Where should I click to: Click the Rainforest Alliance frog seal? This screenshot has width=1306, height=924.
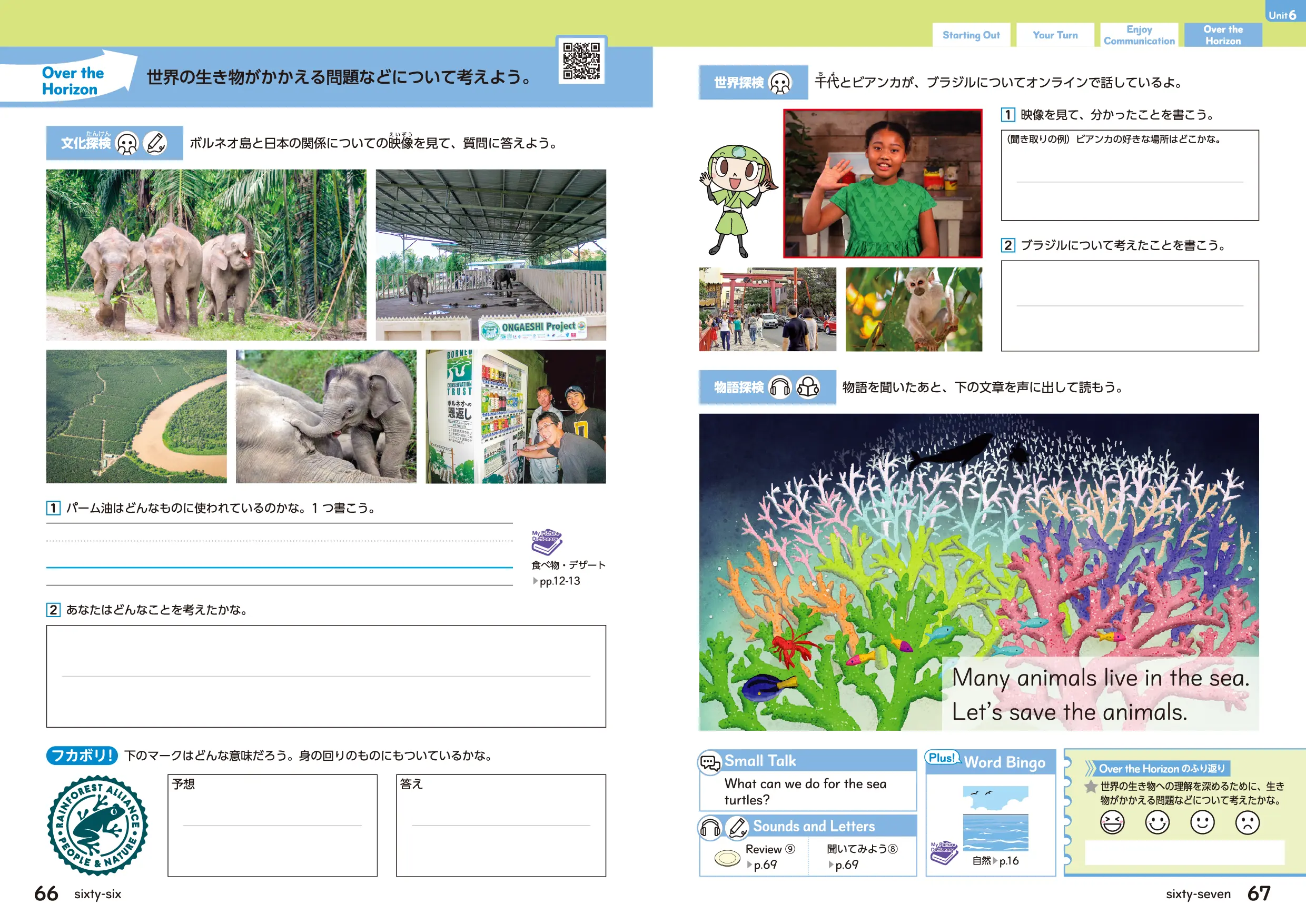click(x=97, y=825)
